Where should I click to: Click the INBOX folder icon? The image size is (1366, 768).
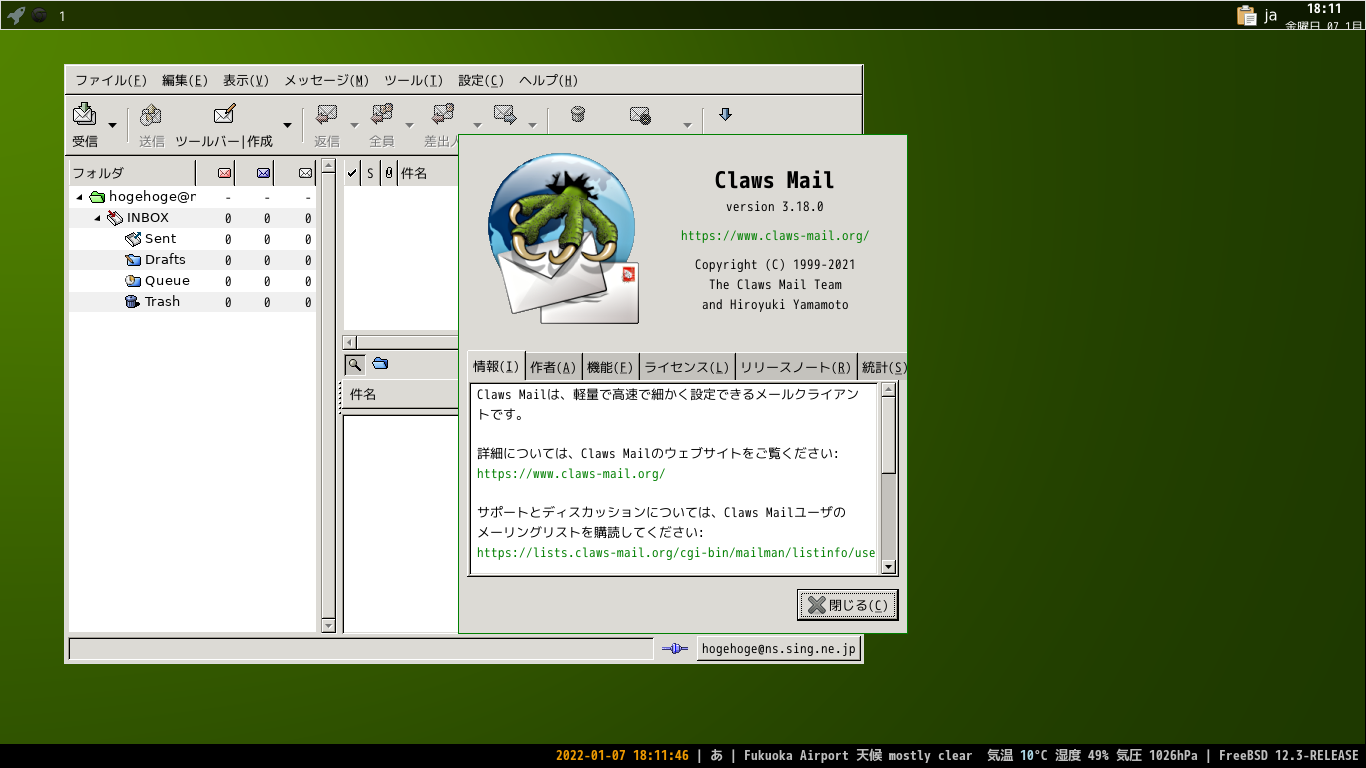pyautogui.click(x=115, y=218)
